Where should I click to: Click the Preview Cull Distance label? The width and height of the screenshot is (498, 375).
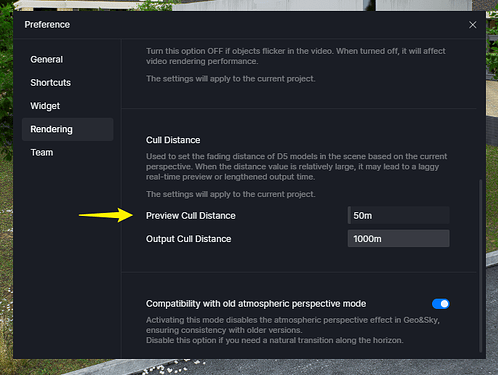(191, 216)
